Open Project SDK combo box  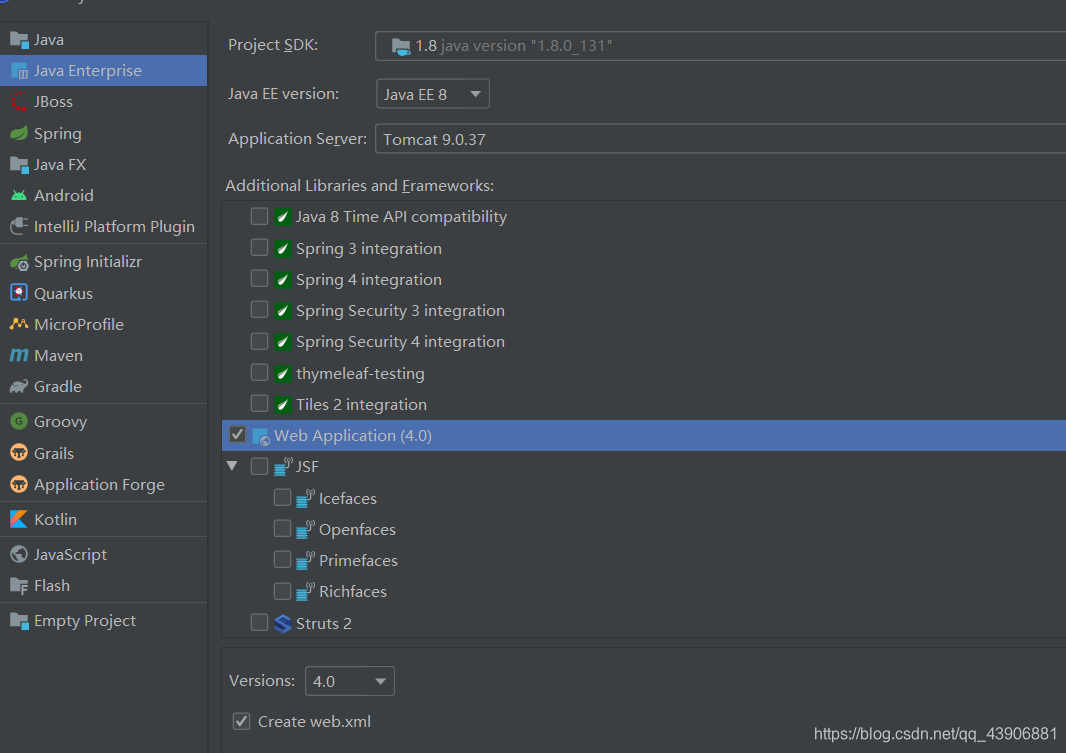720,46
